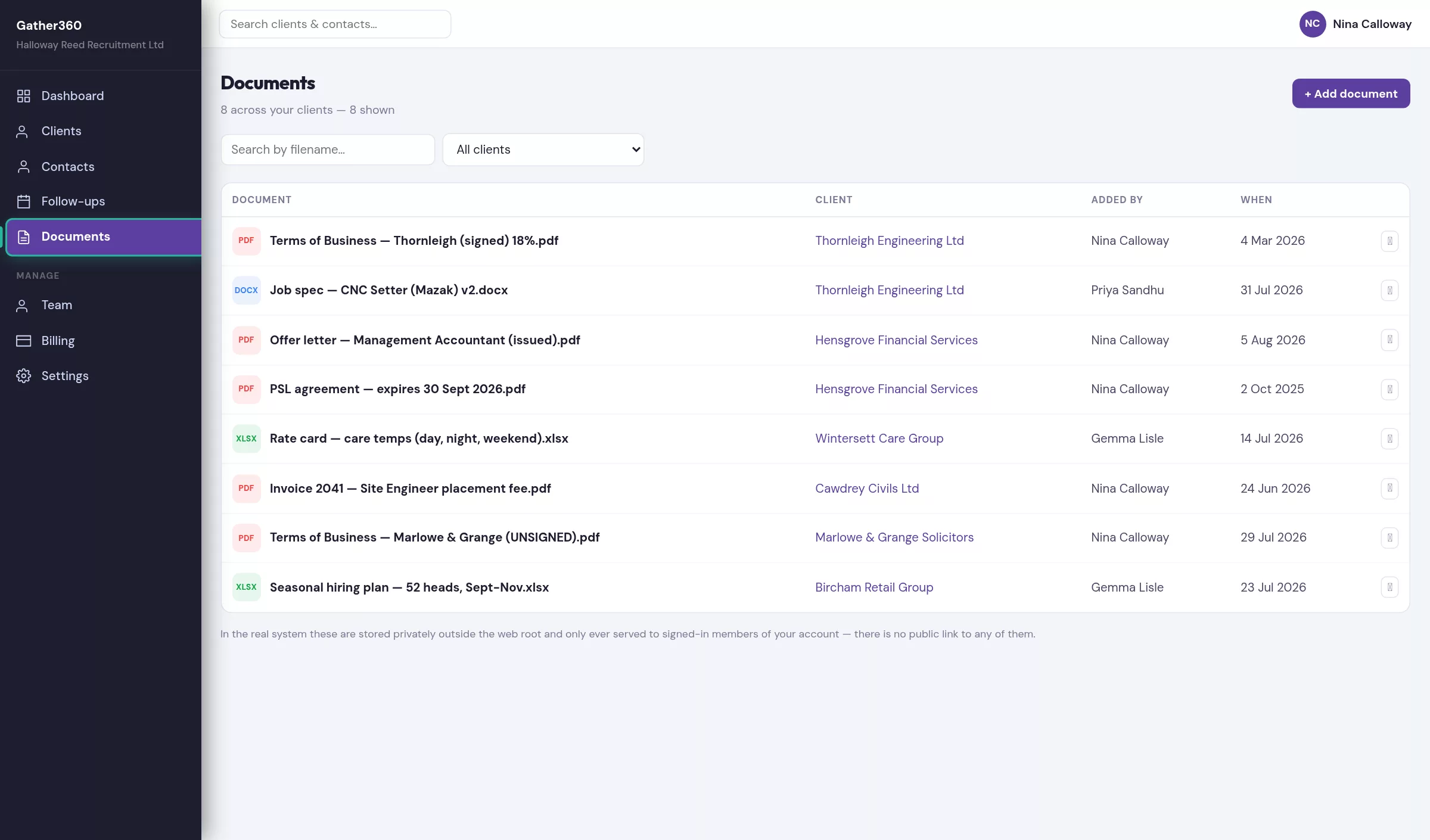Click the CLIENT column header
Viewport: 1430px width, 840px height.
pyautogui.click(x=834, y=200)
